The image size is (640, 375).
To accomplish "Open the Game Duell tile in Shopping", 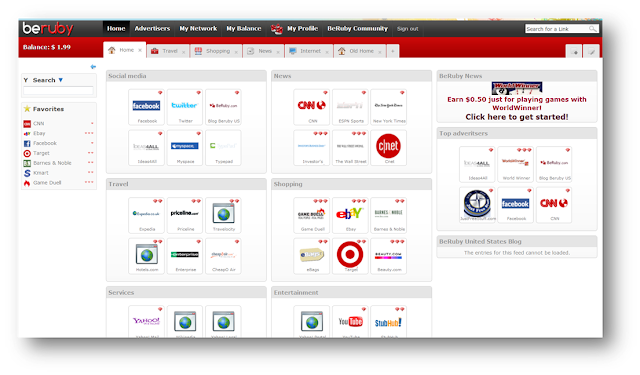I will [x=312, y=215].
